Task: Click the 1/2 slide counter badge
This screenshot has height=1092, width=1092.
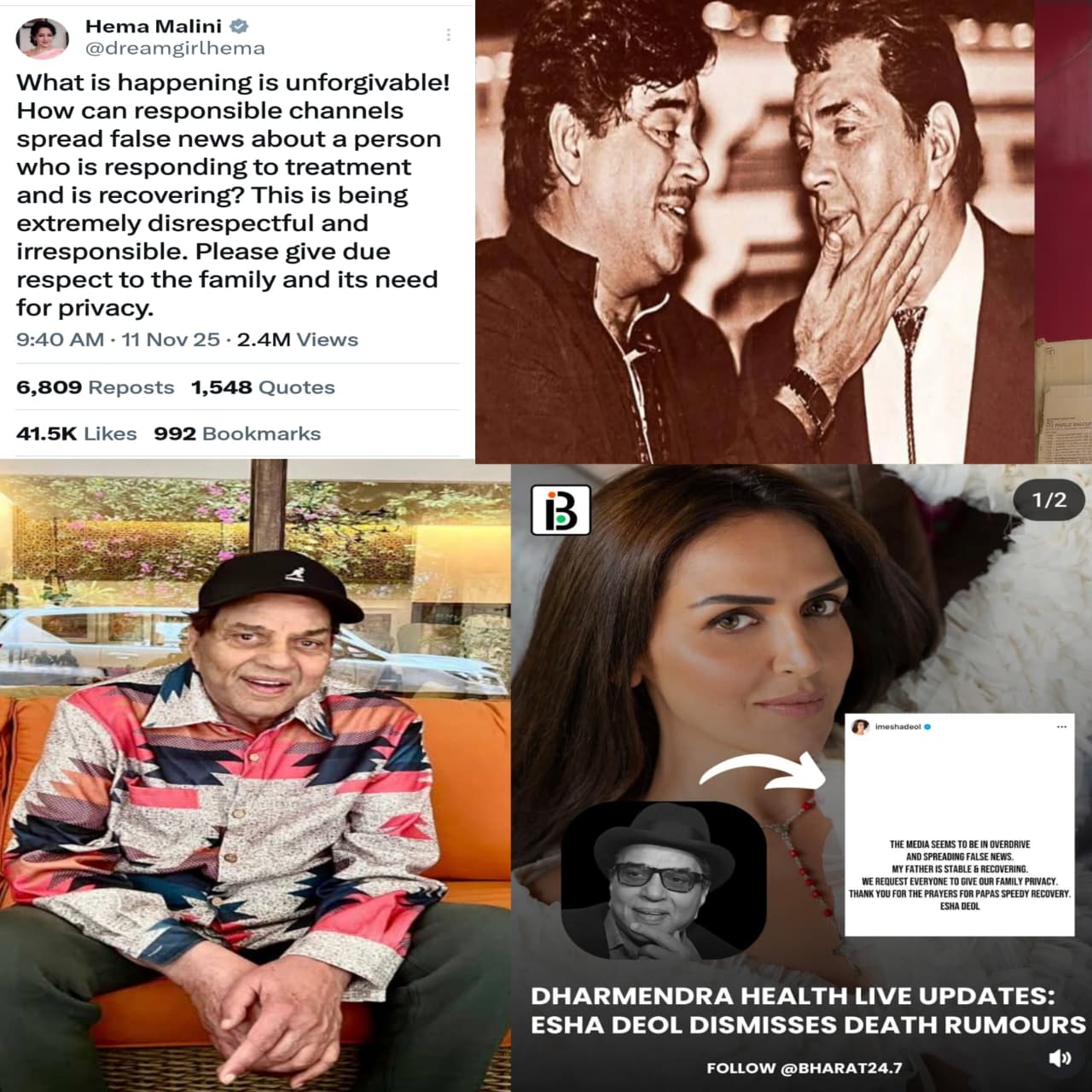Action: click(x=1049, y=500)
